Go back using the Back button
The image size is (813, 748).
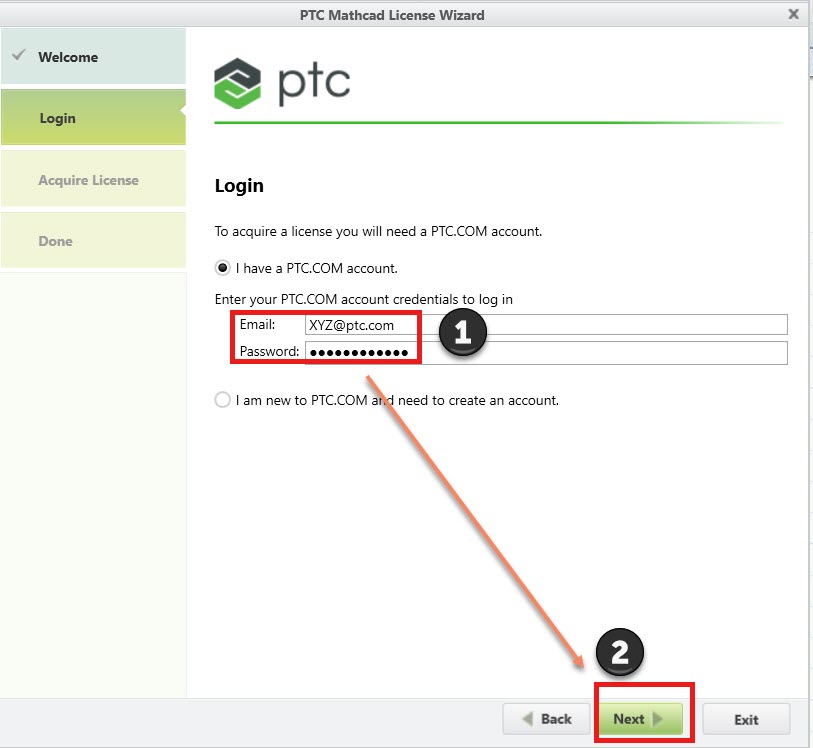click(546, 719)
